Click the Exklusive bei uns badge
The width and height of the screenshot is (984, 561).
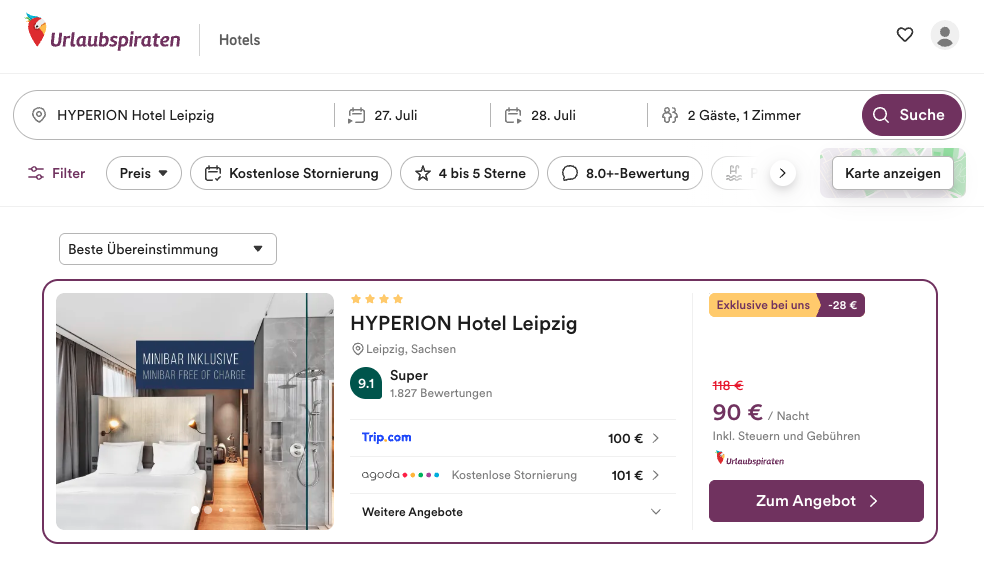point(763,305)
